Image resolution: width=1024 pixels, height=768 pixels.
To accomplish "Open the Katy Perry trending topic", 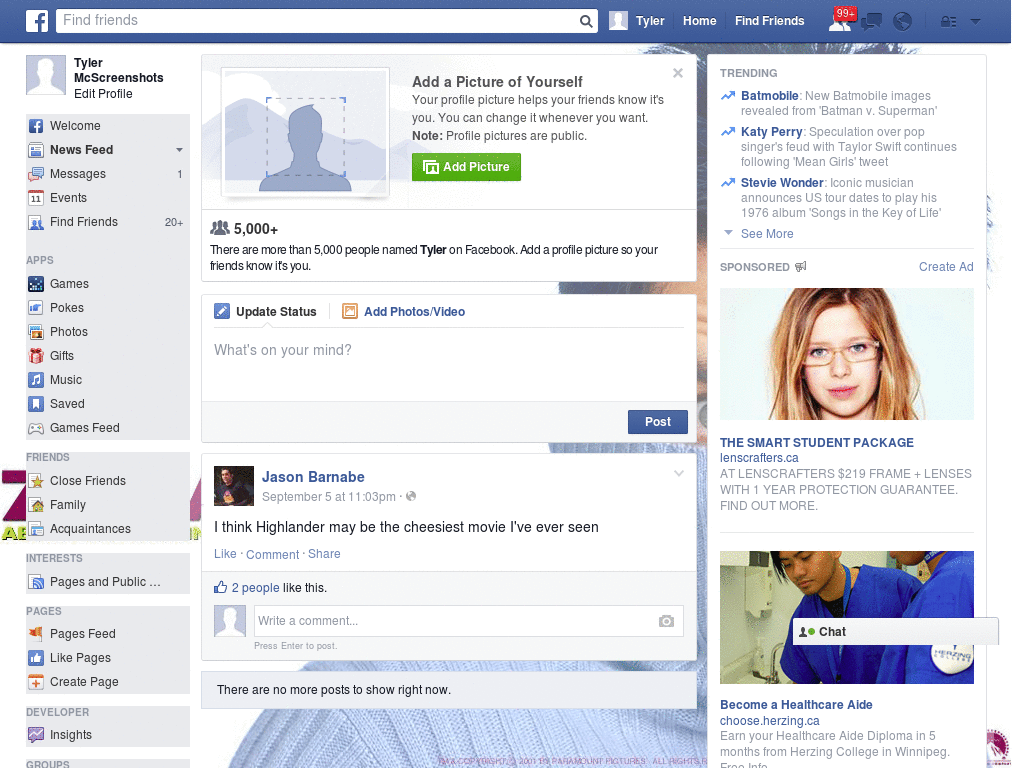I will (771, 132).
